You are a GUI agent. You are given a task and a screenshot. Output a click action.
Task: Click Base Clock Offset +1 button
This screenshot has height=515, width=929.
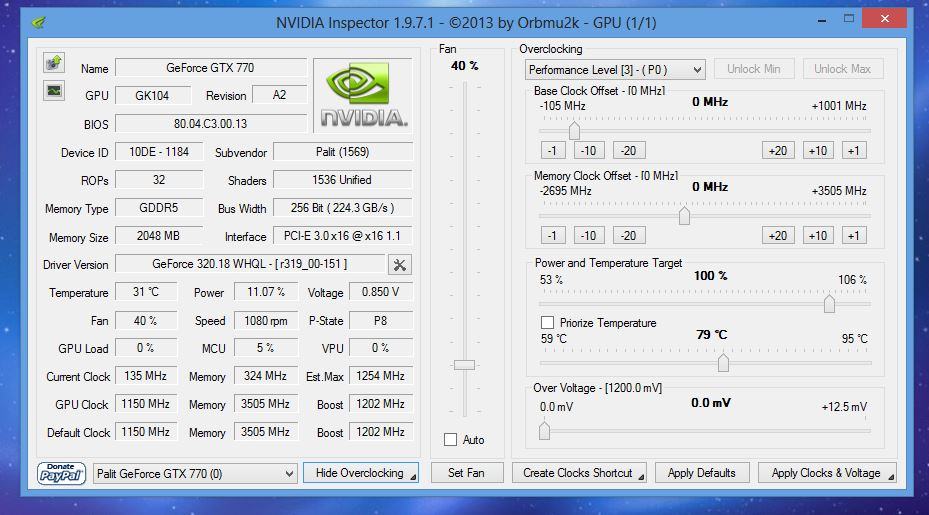tap(854, 151)
